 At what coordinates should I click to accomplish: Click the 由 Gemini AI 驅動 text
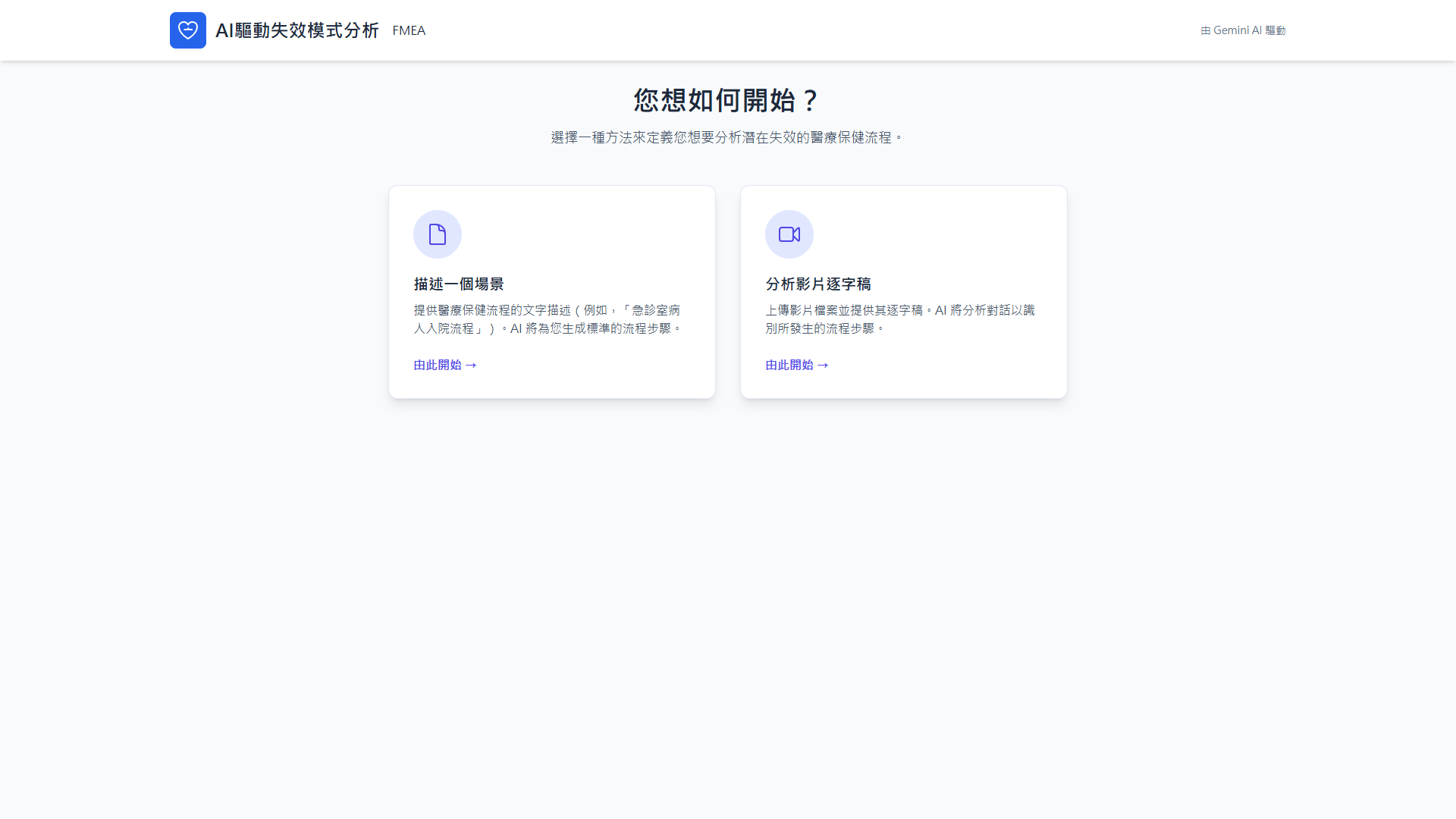coord(1243,30)
